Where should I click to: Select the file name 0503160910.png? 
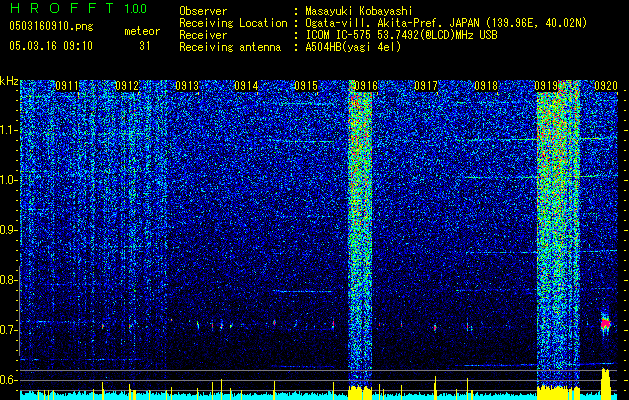tap(51, 26)
